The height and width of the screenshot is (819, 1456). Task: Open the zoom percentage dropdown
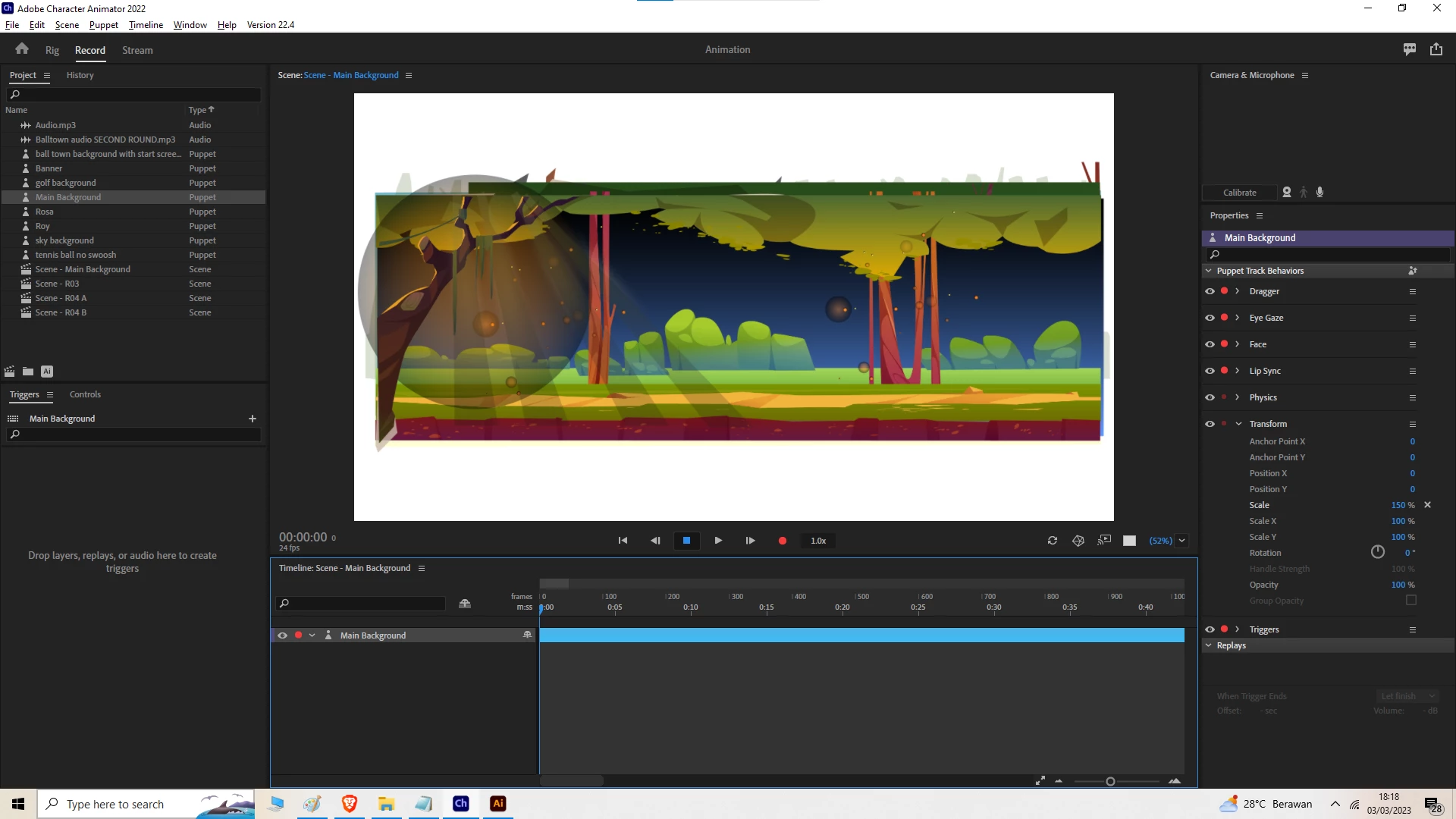click(x=1181, y=541)
